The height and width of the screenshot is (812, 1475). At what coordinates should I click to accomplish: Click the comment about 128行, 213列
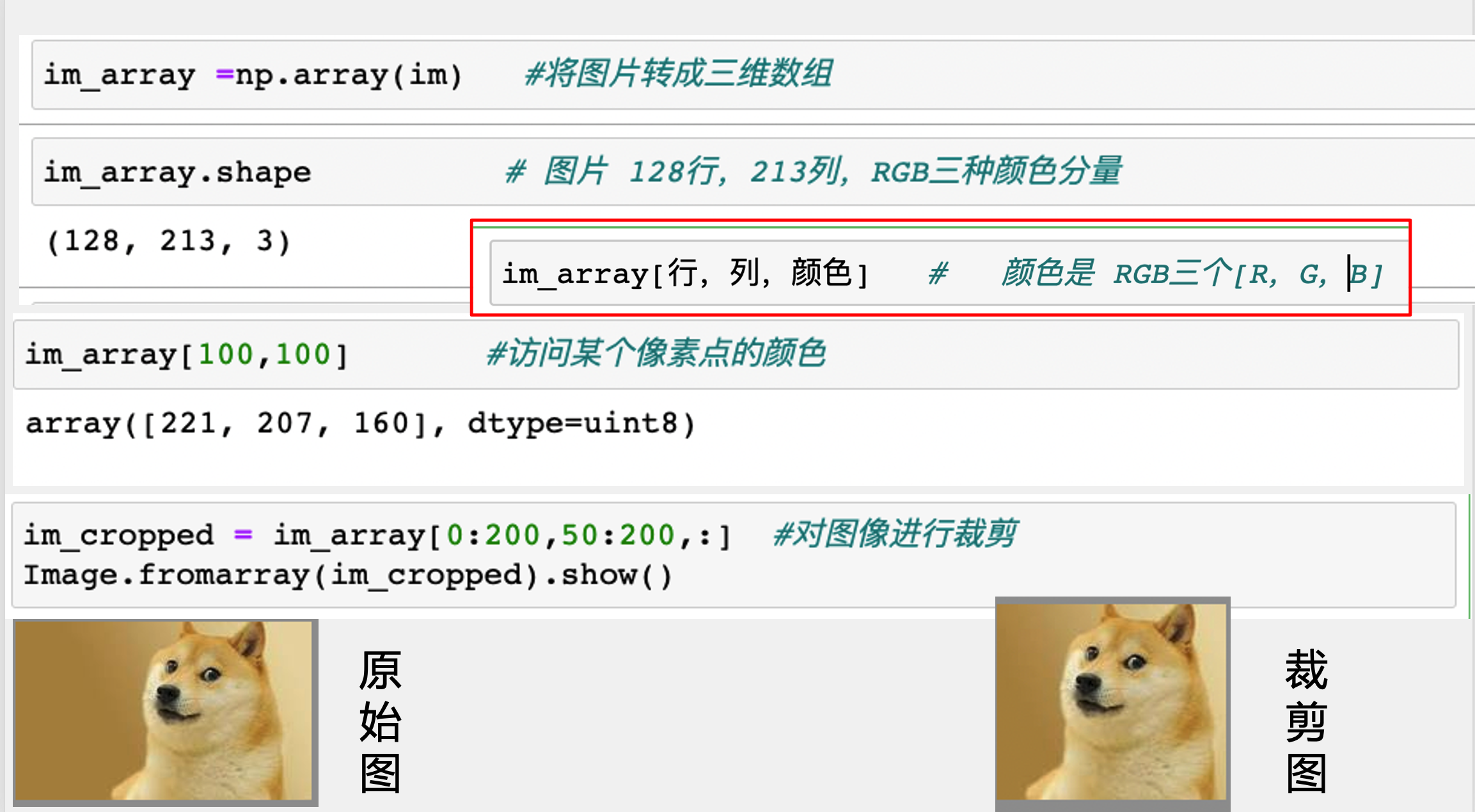(x=813, y=171)
